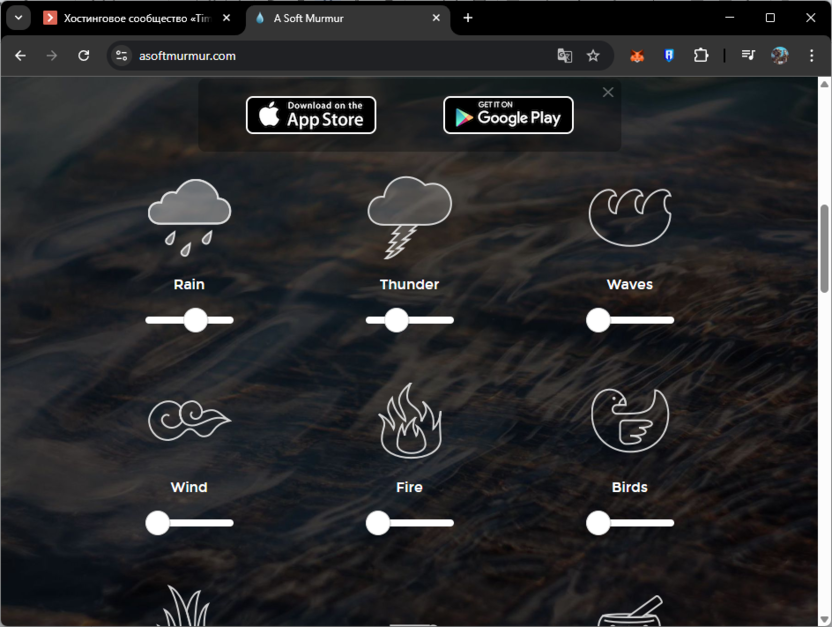Open the Download on the App Store link
832x627 pixels.
(x=311, y=115)
